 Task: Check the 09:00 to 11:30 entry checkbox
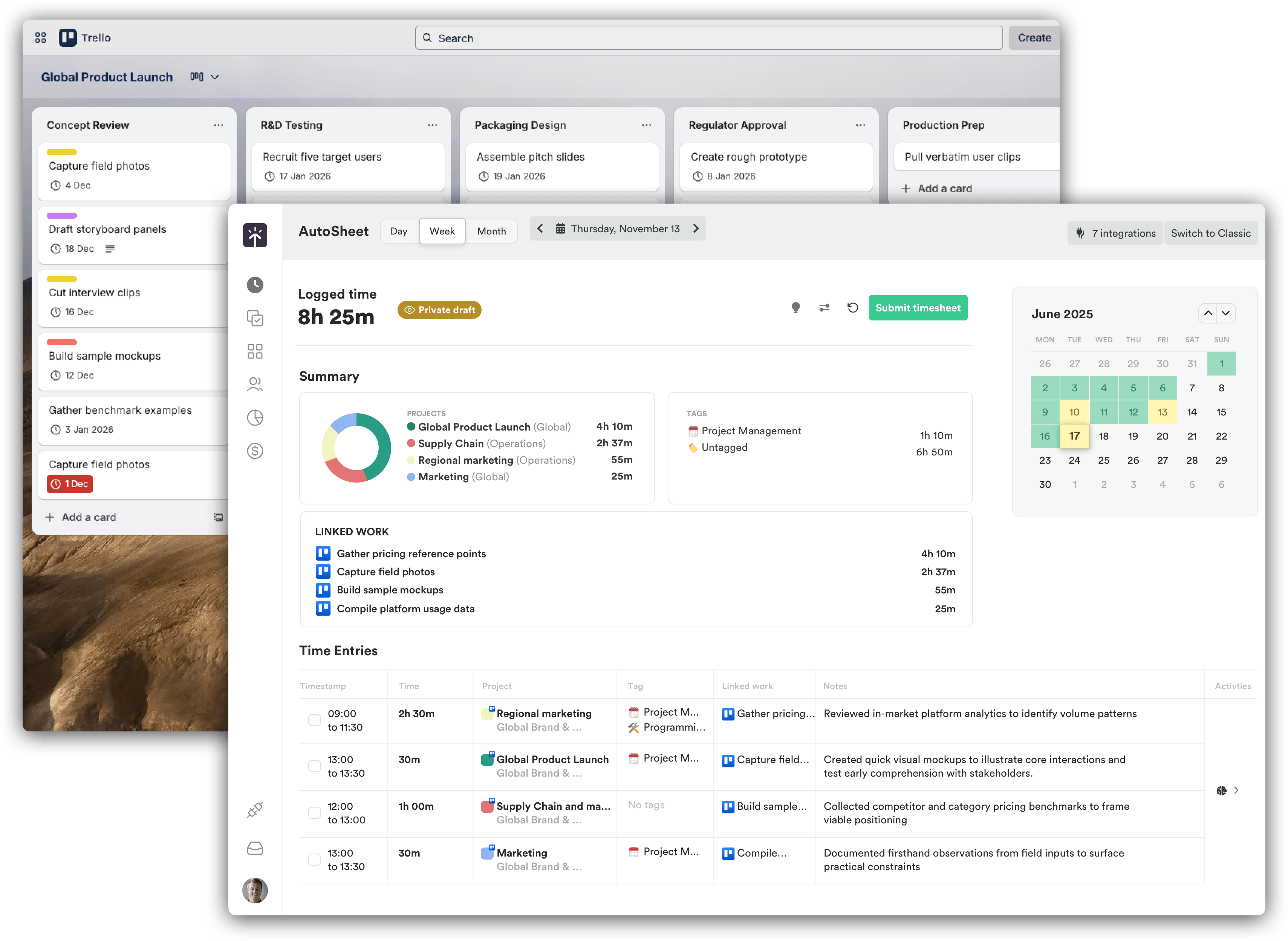click(x=314, y=720)
